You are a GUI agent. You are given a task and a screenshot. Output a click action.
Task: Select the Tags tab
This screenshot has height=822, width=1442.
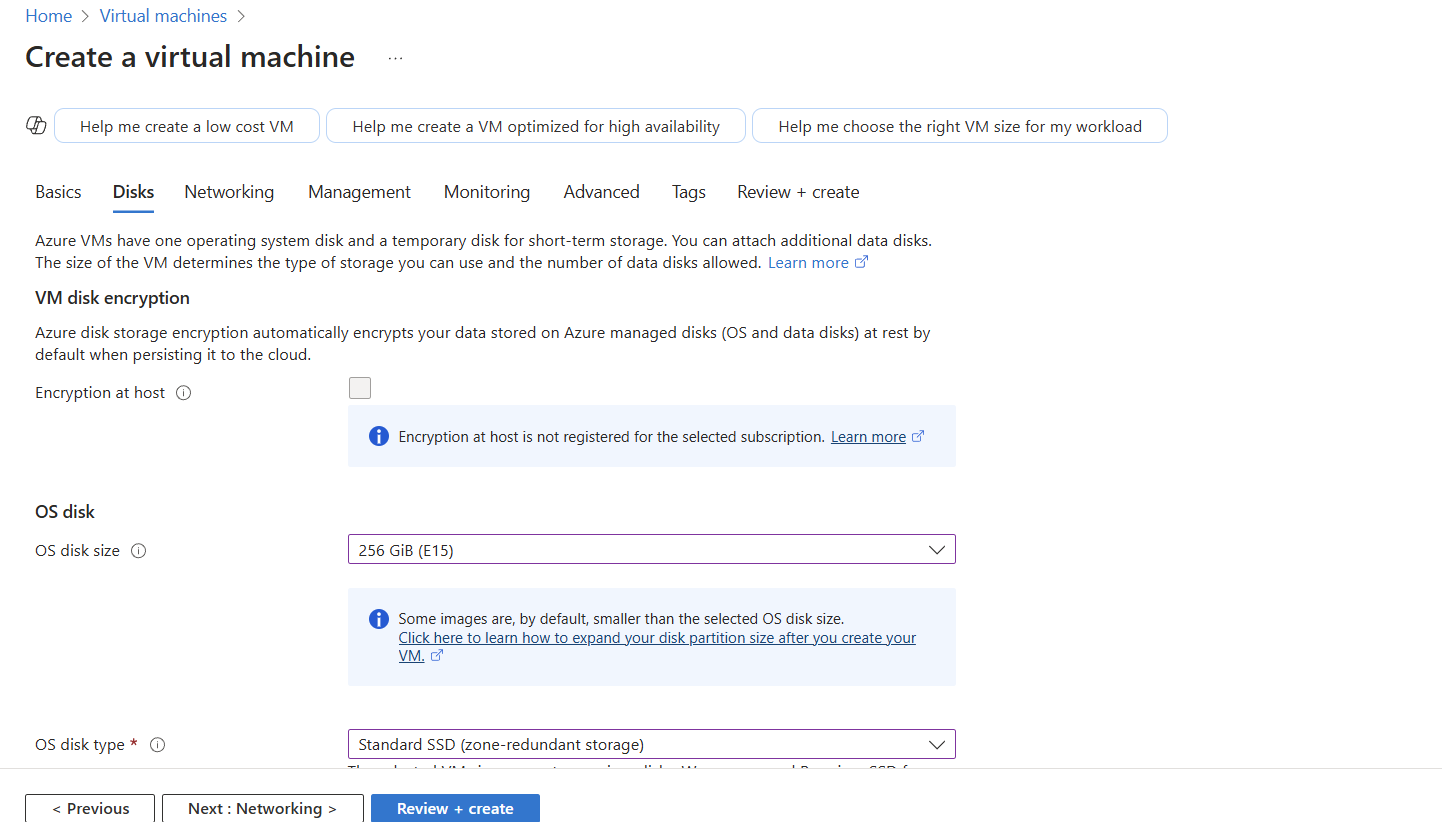coord(689,192)
